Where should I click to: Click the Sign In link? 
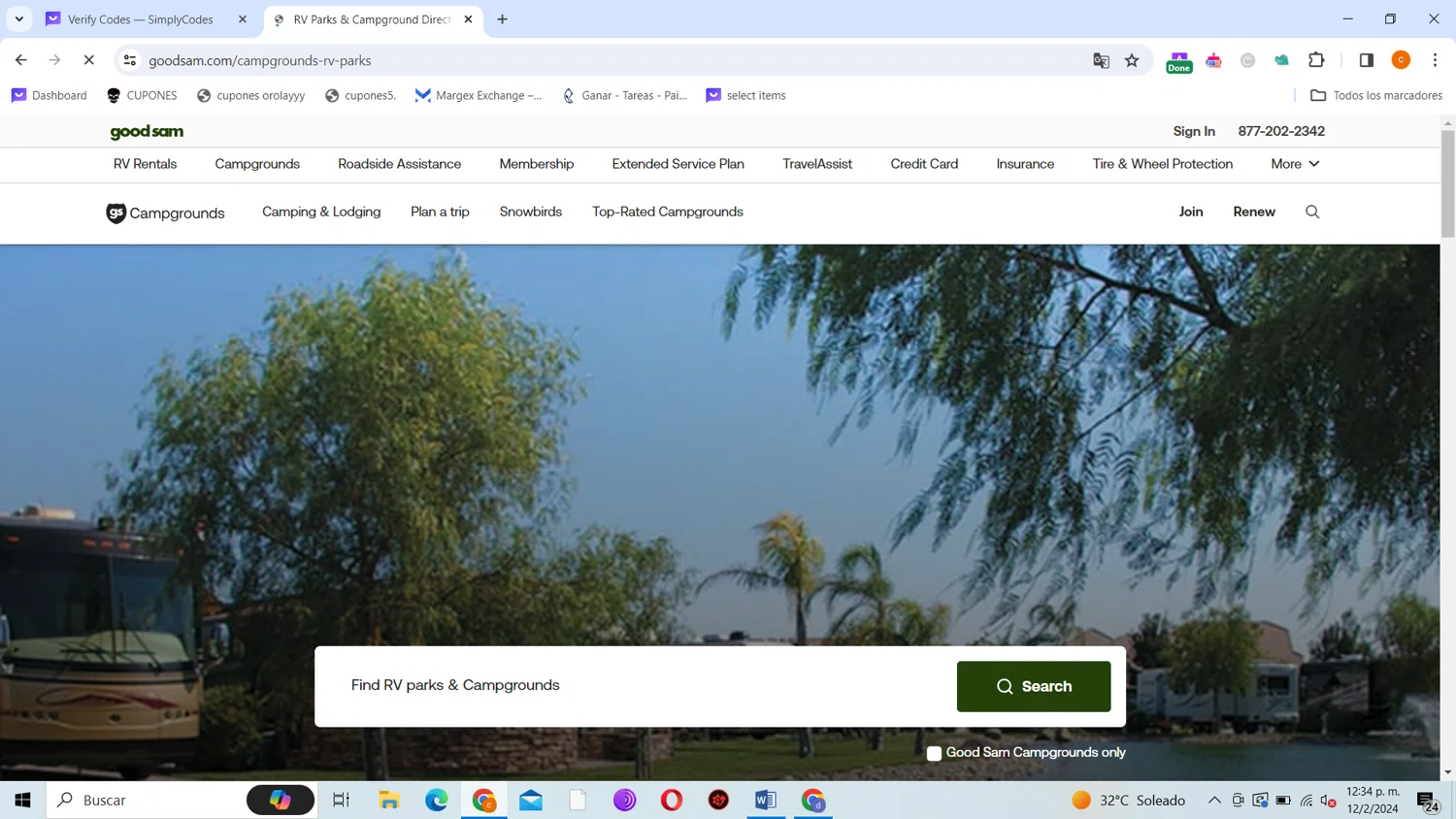pyautogui.click(x=1194, y=131)
